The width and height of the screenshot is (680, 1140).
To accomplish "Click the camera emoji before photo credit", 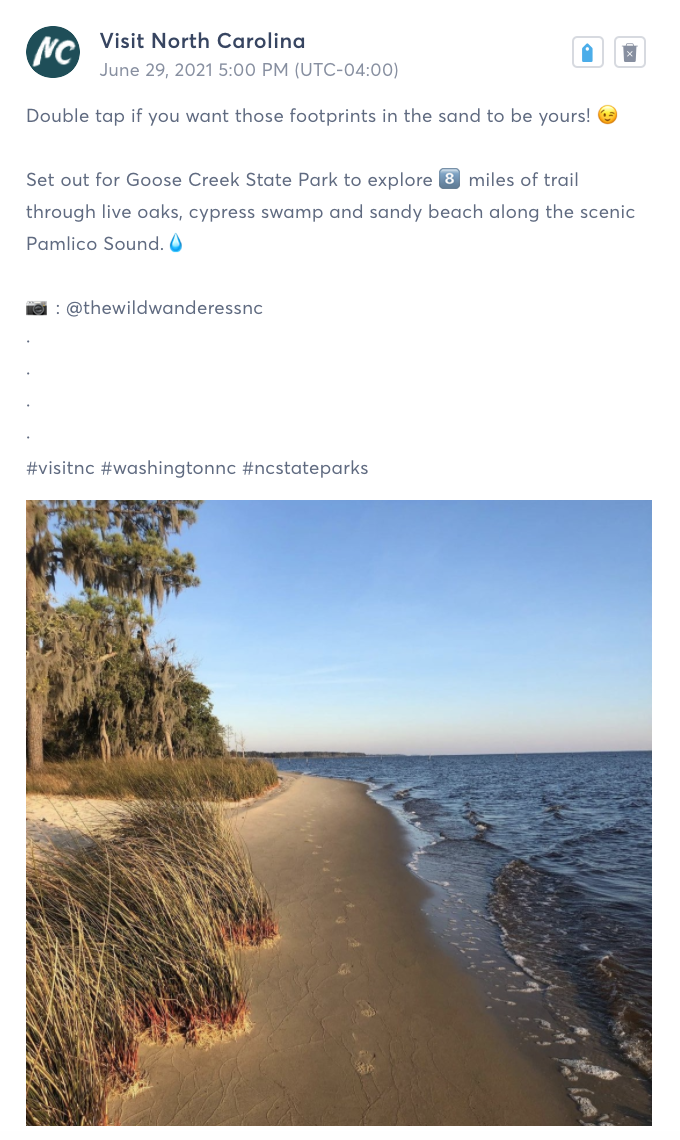I will click(x=36, y=308).
